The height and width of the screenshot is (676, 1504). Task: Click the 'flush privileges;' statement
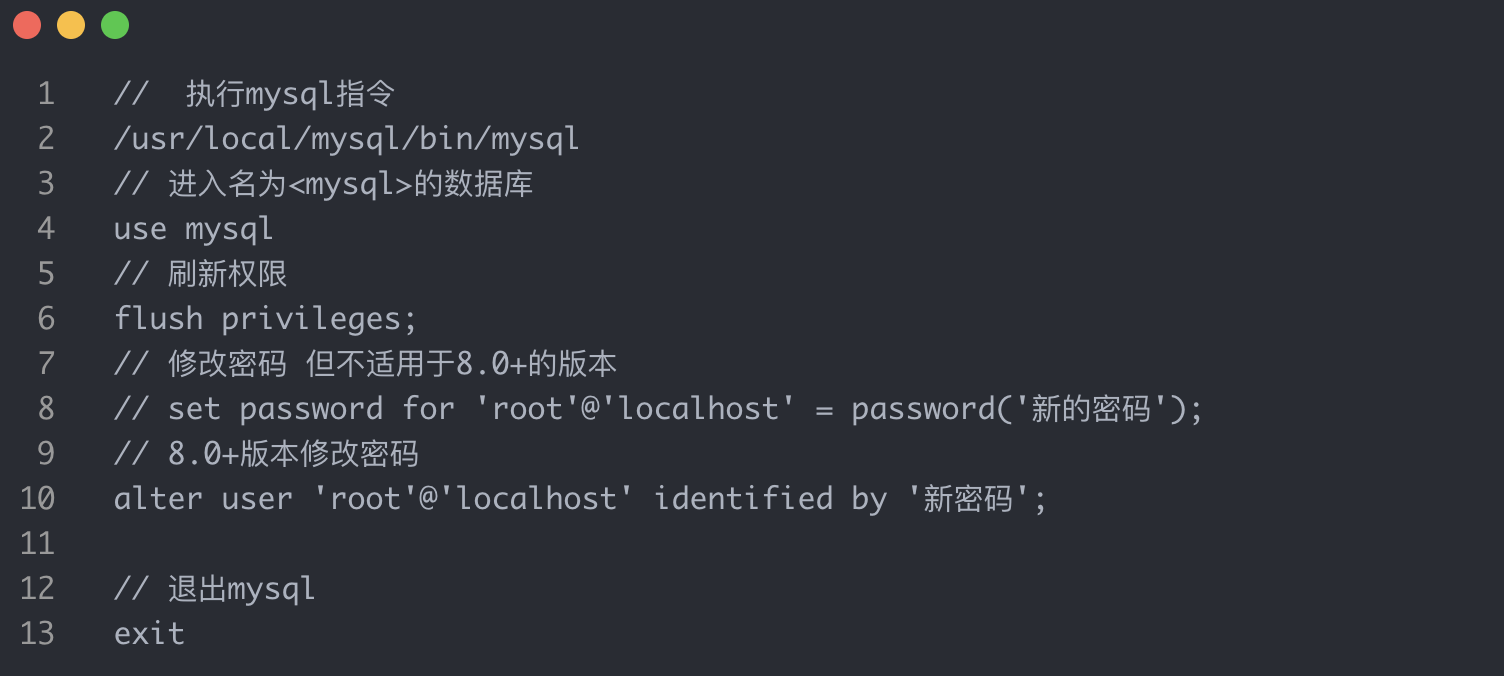(x=265, y=319)
